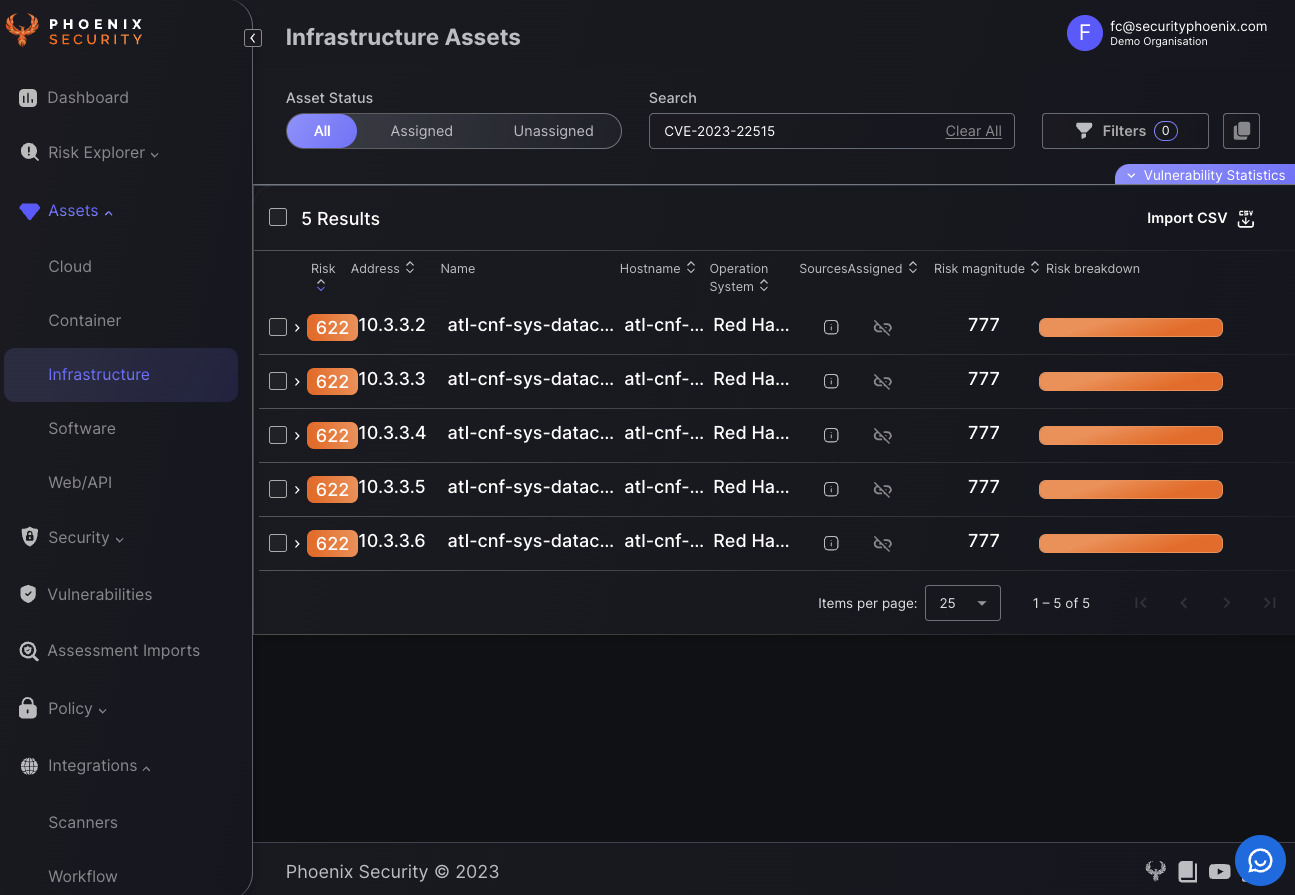
Task: Check the box for asset 10.3.3.5
Action: tap(278, 489)
